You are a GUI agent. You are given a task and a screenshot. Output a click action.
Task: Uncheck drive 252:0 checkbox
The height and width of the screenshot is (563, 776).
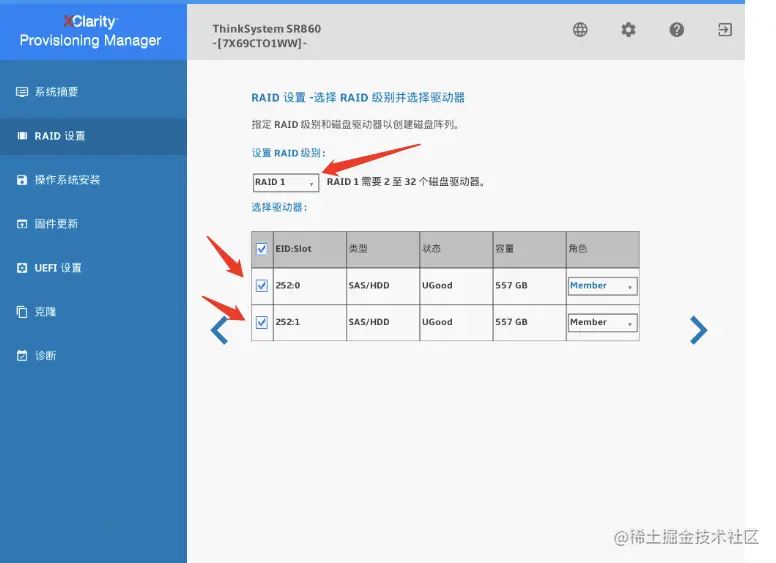click(x=262, y=285)
